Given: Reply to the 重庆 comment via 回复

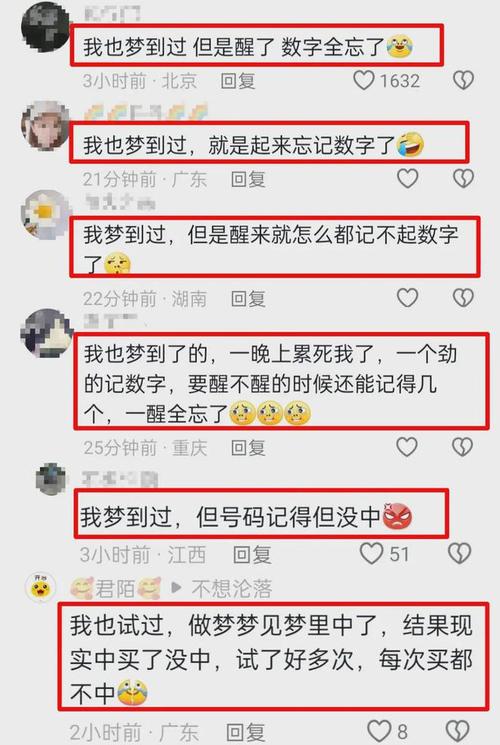Looking at the screenshot, I should (248, 448).
